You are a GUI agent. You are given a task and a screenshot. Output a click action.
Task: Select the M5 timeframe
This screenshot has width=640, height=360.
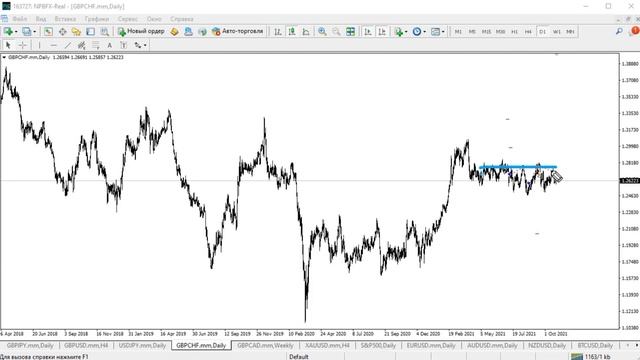[472, 31]
